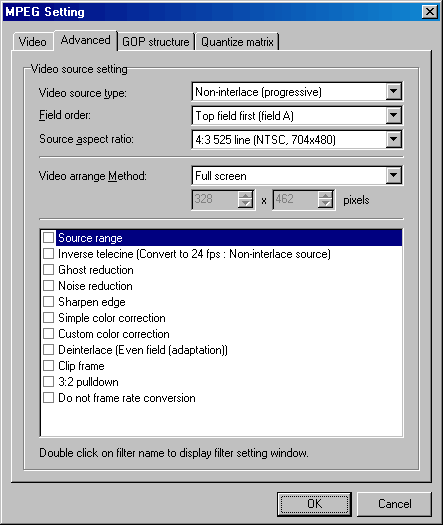Turn on Sharpen edge filter
This screenshot has height=525, width=443.
(49, 302)
